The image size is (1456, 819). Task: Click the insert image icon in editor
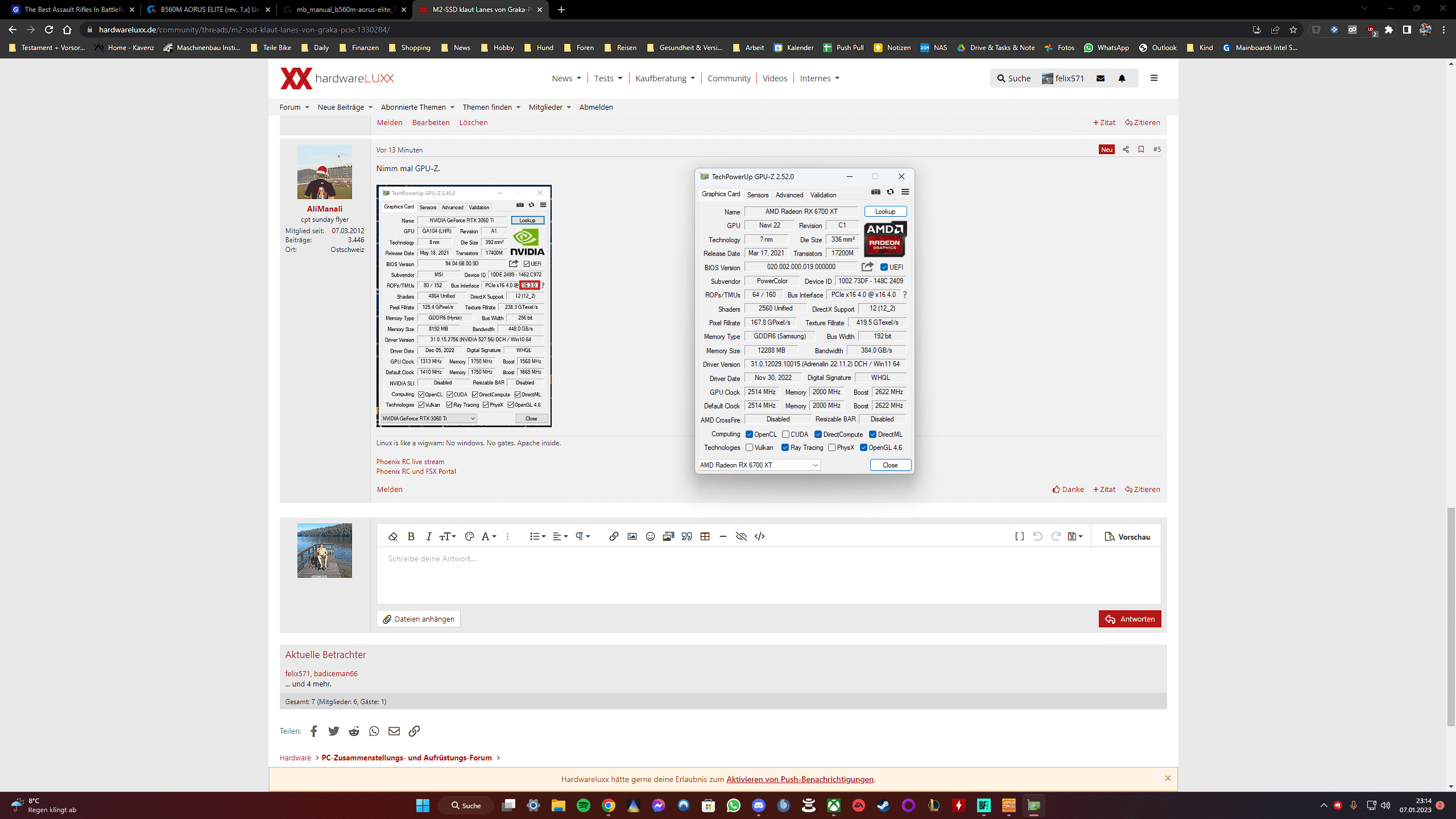coord(632,536)
